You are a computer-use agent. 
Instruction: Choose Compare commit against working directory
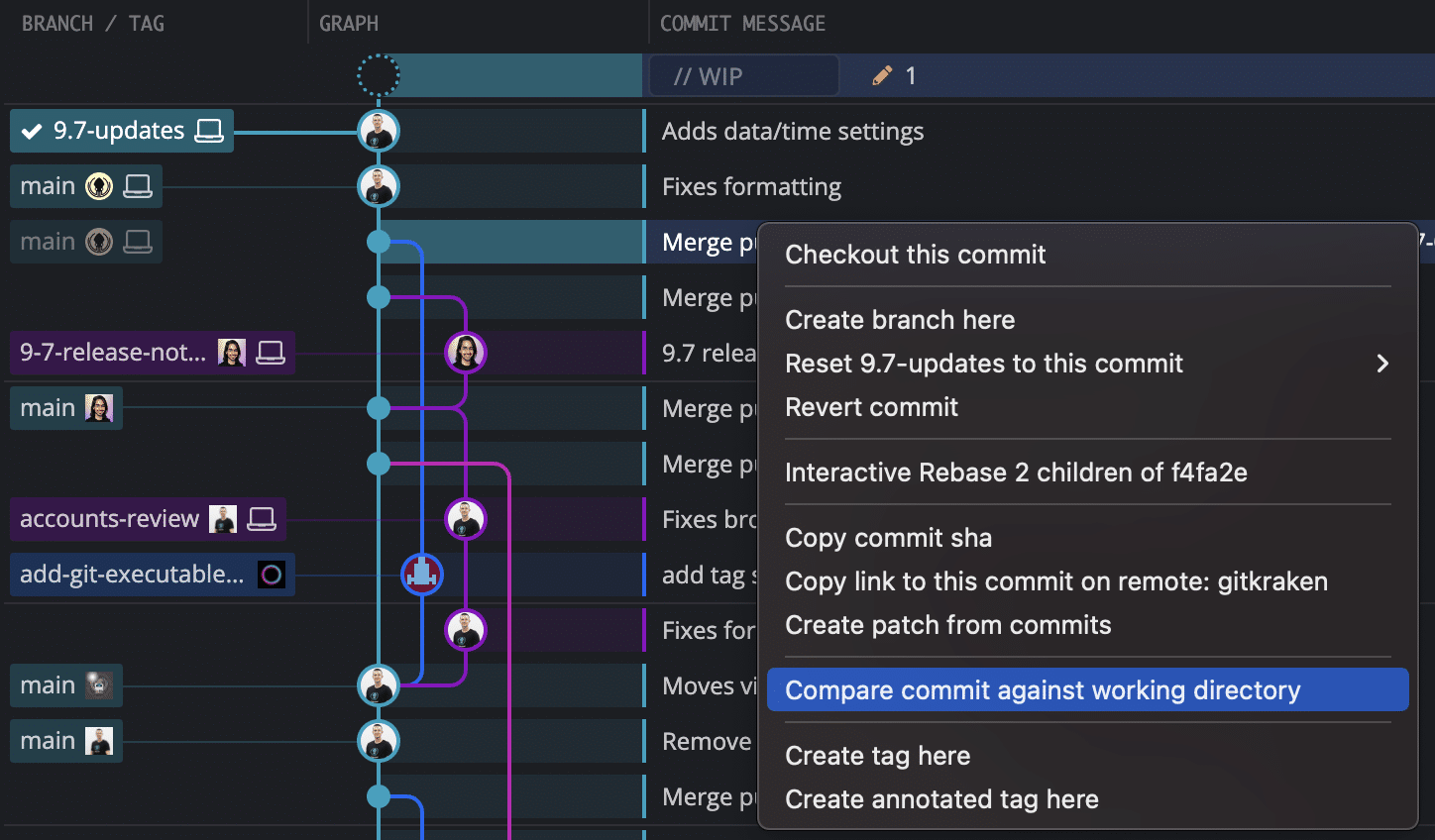1043,690
